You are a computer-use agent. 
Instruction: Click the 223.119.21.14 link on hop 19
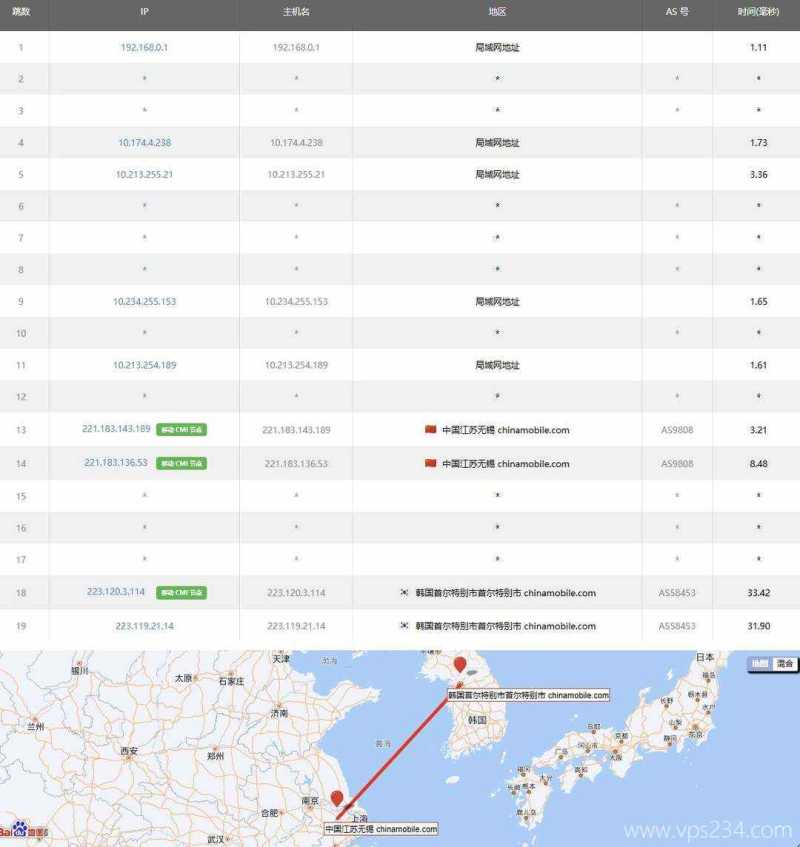pos(143,626)
